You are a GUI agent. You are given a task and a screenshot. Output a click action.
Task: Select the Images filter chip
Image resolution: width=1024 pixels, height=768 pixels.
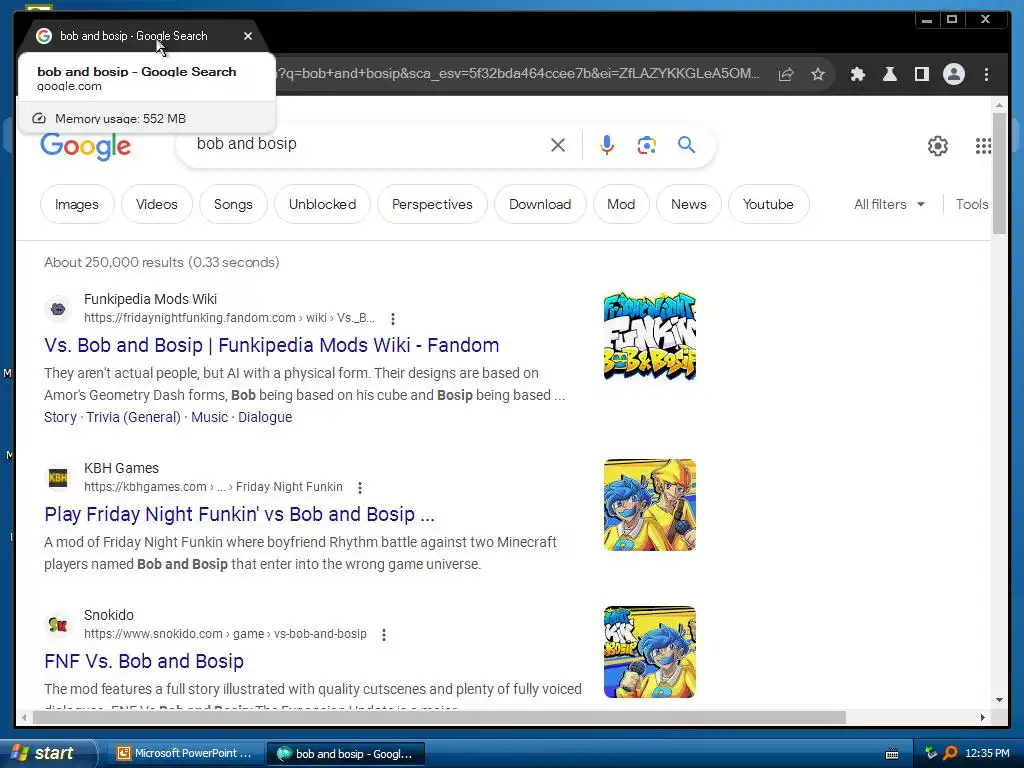[77, 204]
